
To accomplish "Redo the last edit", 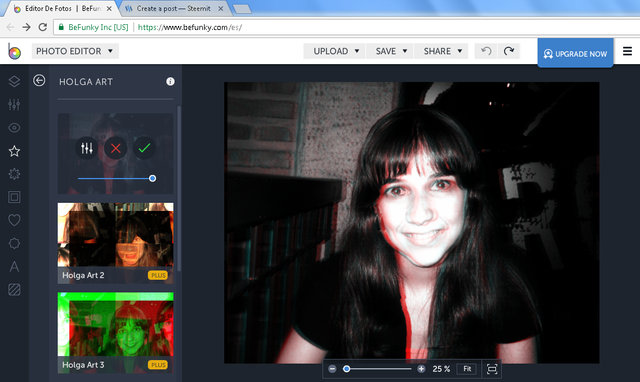I will [x=509, y=51].
